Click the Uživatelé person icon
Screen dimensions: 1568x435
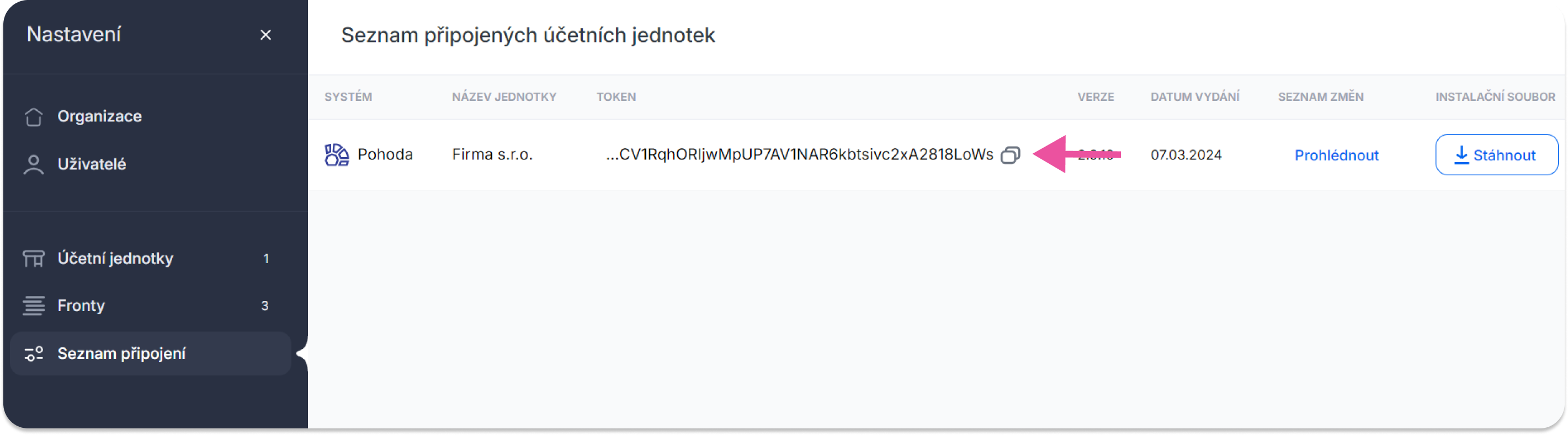coord(34,164)
